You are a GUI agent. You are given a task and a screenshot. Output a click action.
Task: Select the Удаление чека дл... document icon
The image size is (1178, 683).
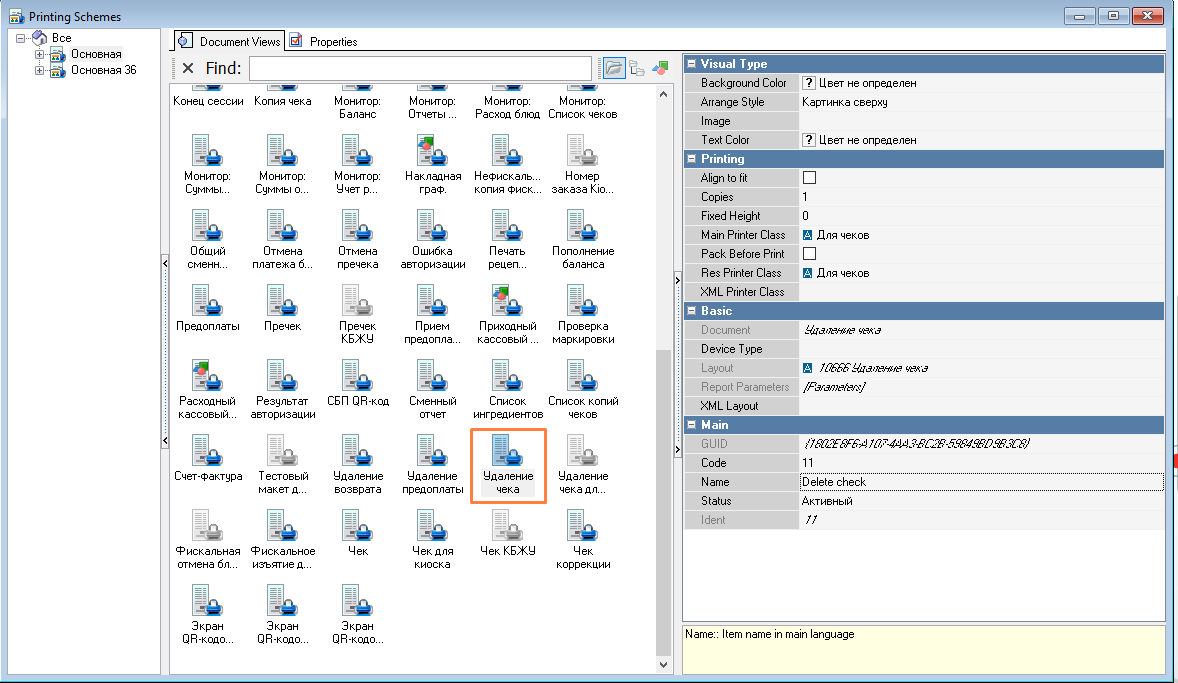coord(583,450)
